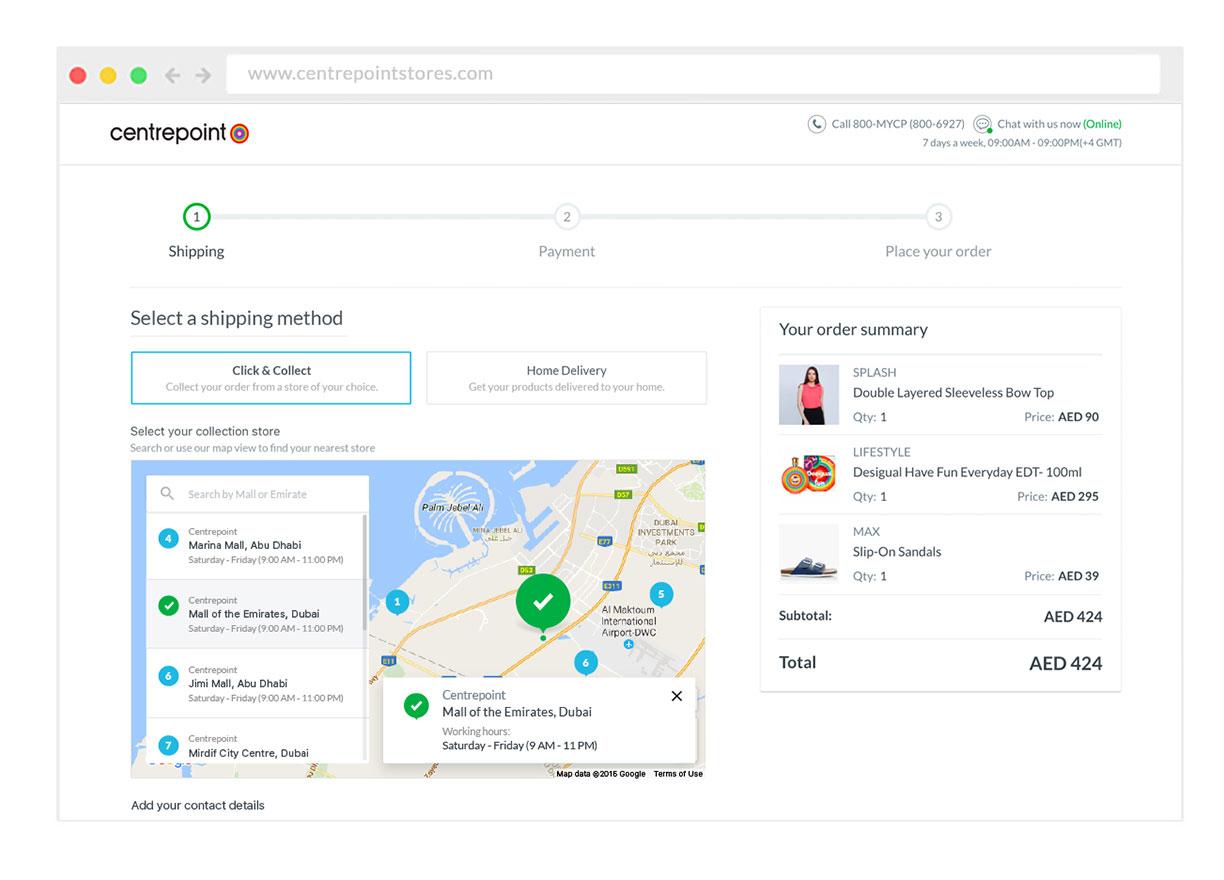This screenshot has height=880, width=1224.
Task: Close the Mall of the Emirates map popup
Action: click(x=676, y=695)
